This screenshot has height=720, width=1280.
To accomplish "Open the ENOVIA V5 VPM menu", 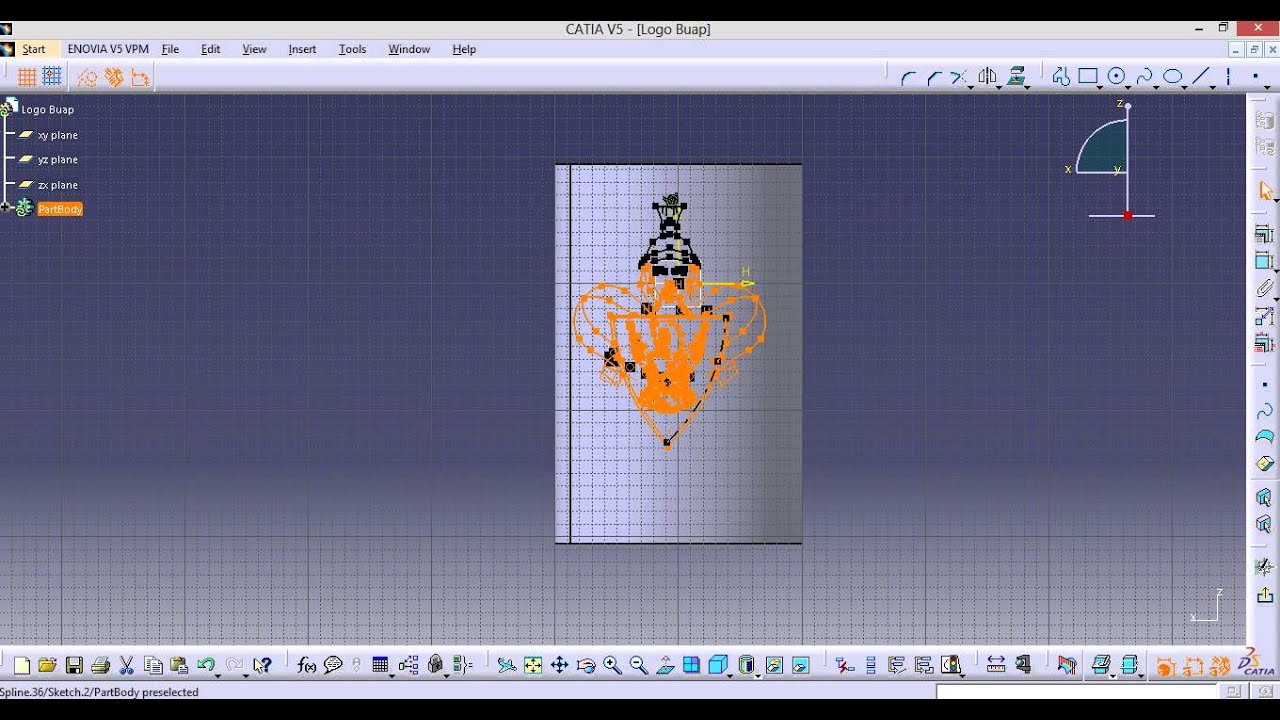I will (108, 49).
